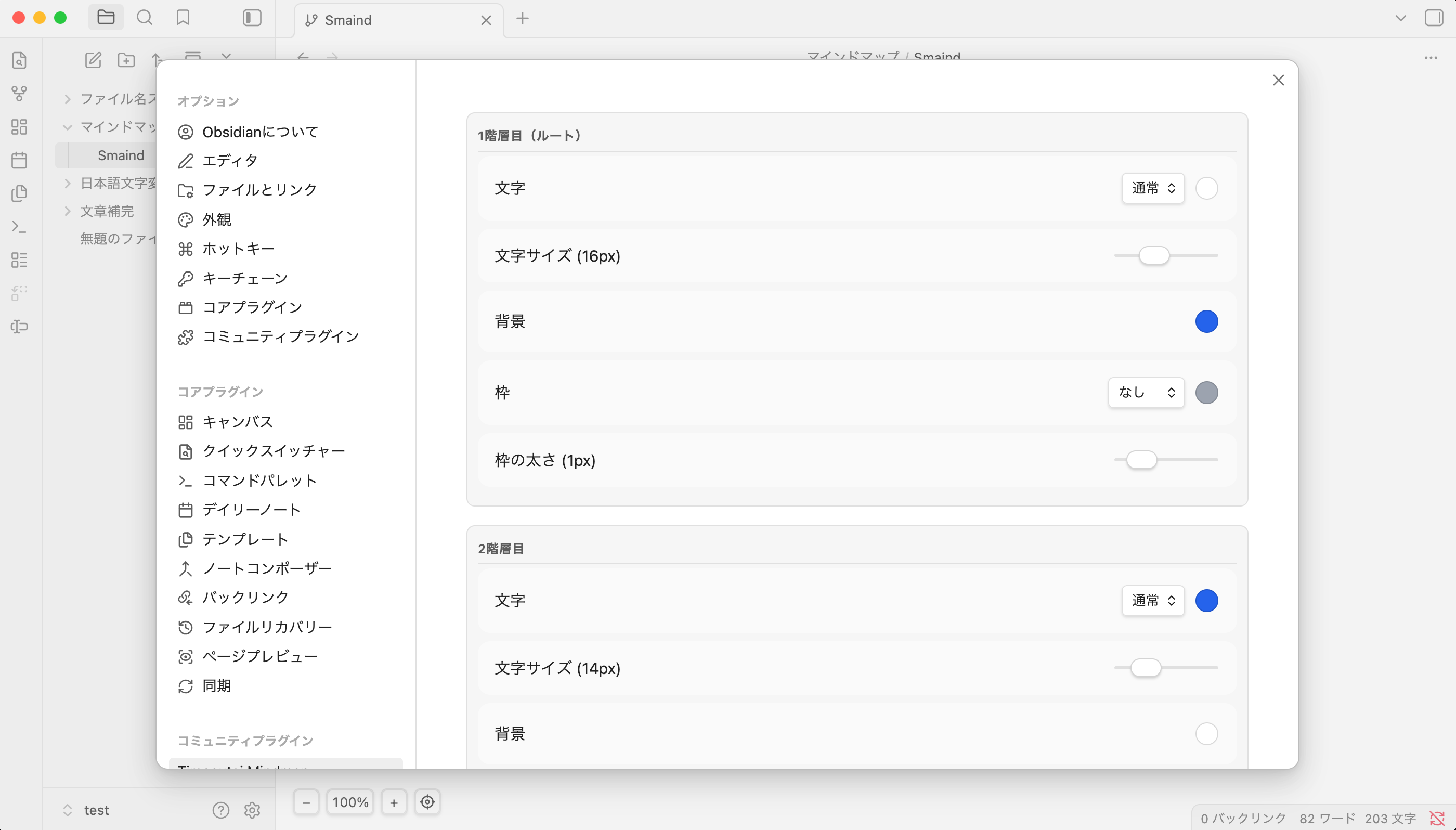This screenshot has height=830, width=1456.
Task: Open today's daily note ribbon icon
Action: (19, 160)
